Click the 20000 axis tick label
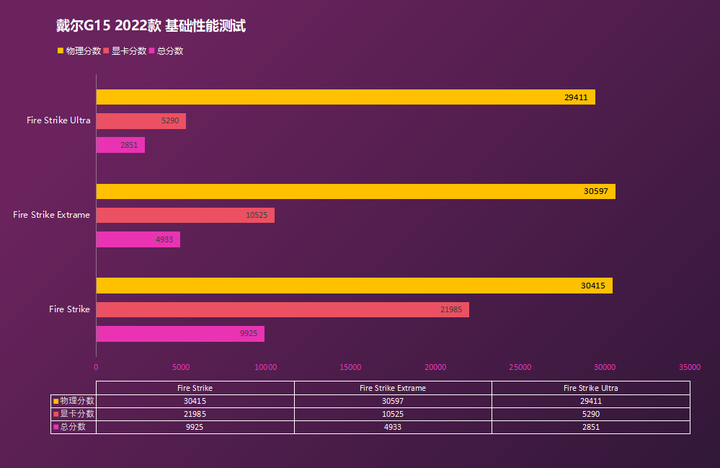The width and height of the screenshot is (720, 468). point(435,367)
